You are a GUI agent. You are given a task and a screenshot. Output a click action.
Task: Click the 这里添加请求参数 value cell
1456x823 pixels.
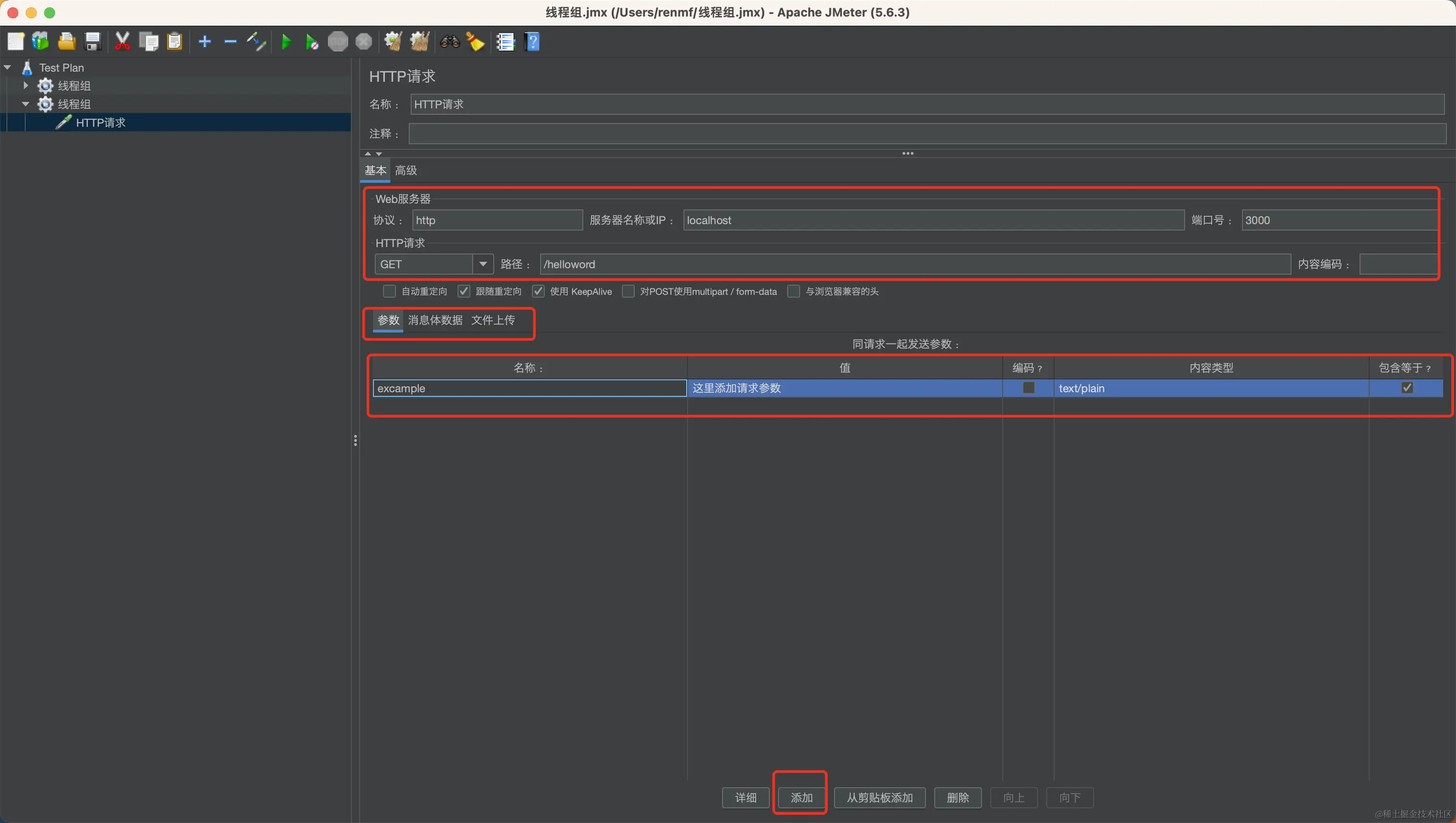[845, 388]
